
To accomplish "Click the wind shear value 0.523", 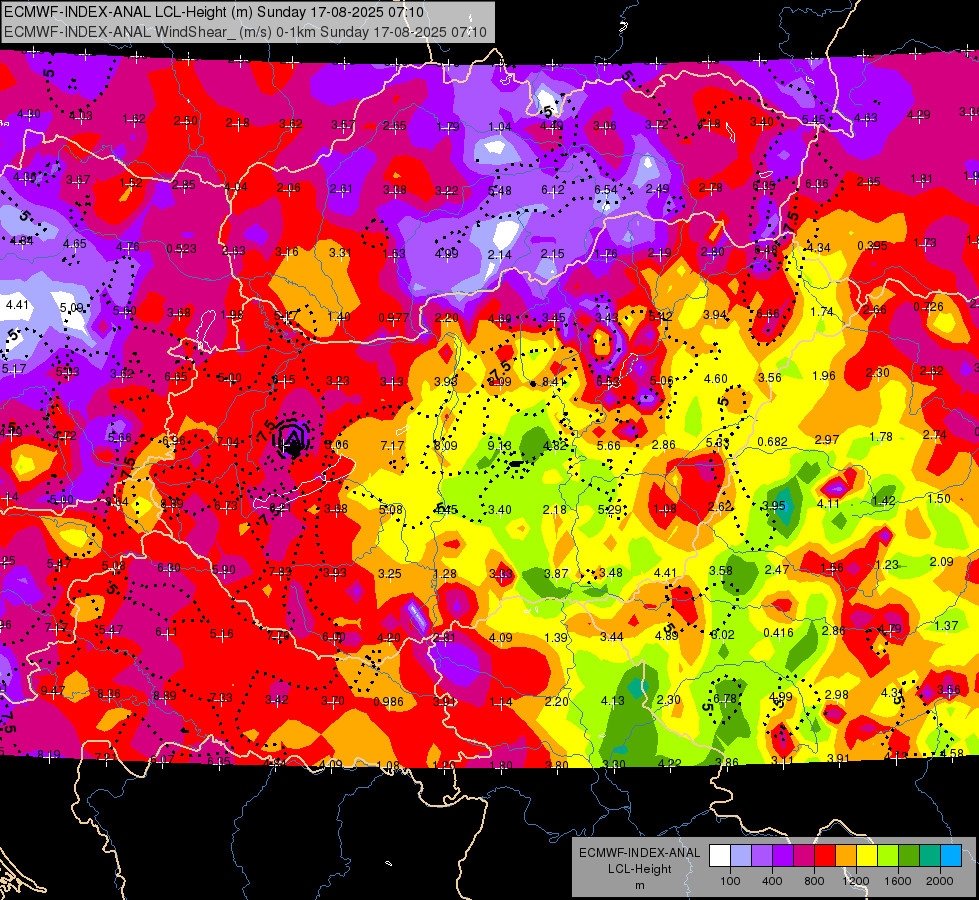I will (x=182, y=249).
